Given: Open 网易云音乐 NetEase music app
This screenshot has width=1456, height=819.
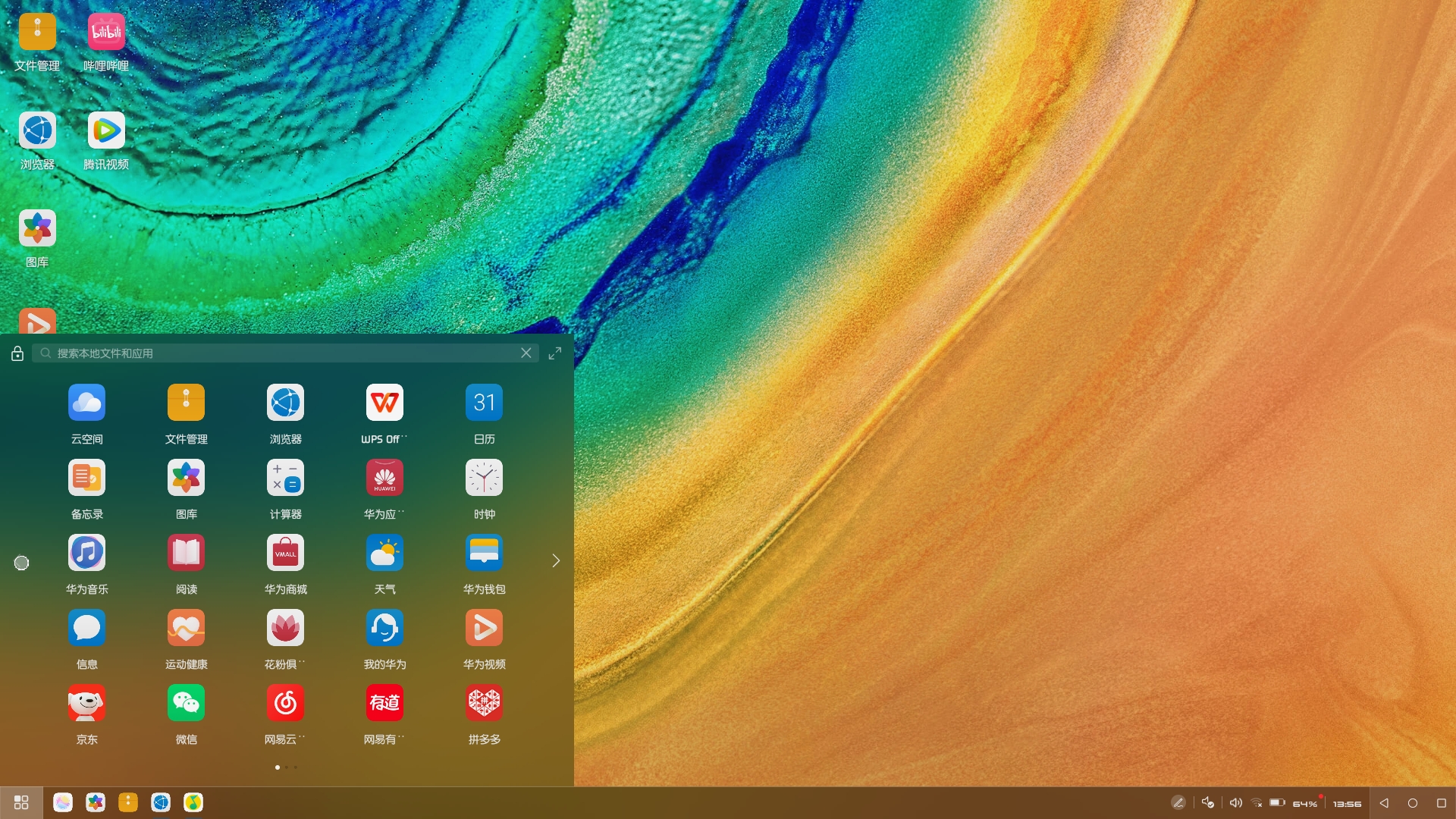Looking at the screenshot, I should point(285,703).
